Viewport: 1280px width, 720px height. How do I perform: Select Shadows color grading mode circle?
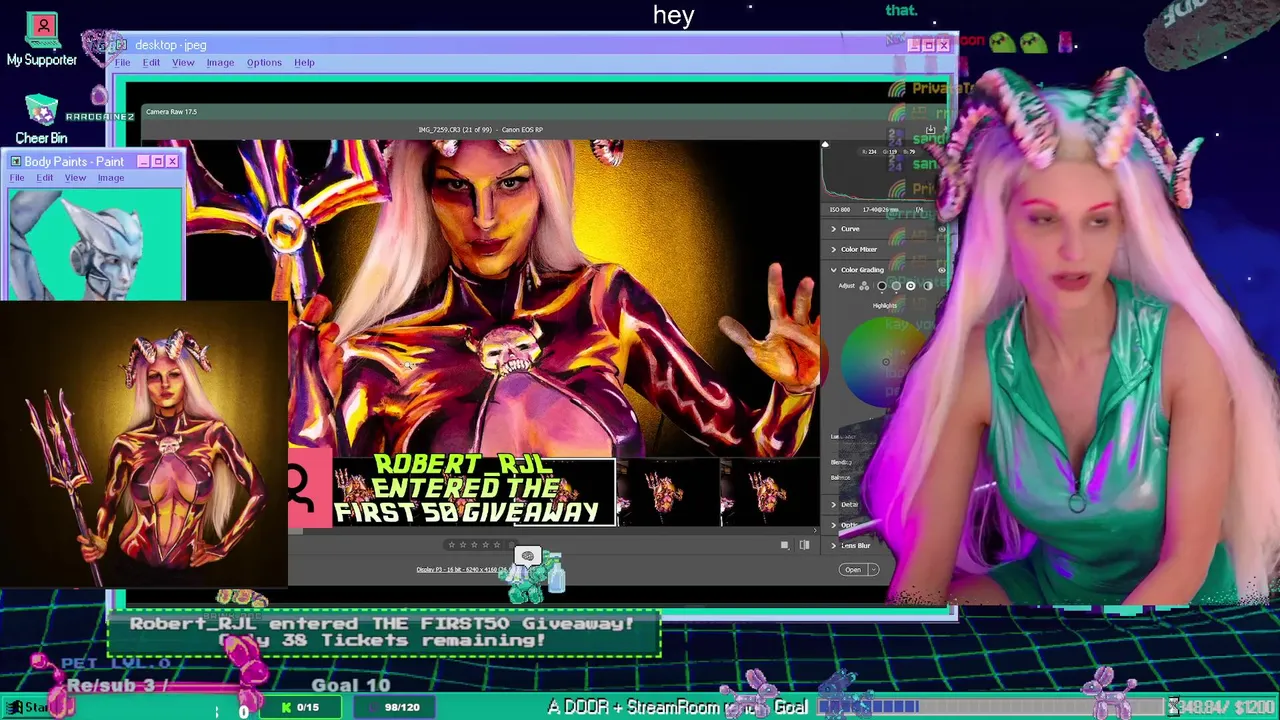click(x=881, y=286)
